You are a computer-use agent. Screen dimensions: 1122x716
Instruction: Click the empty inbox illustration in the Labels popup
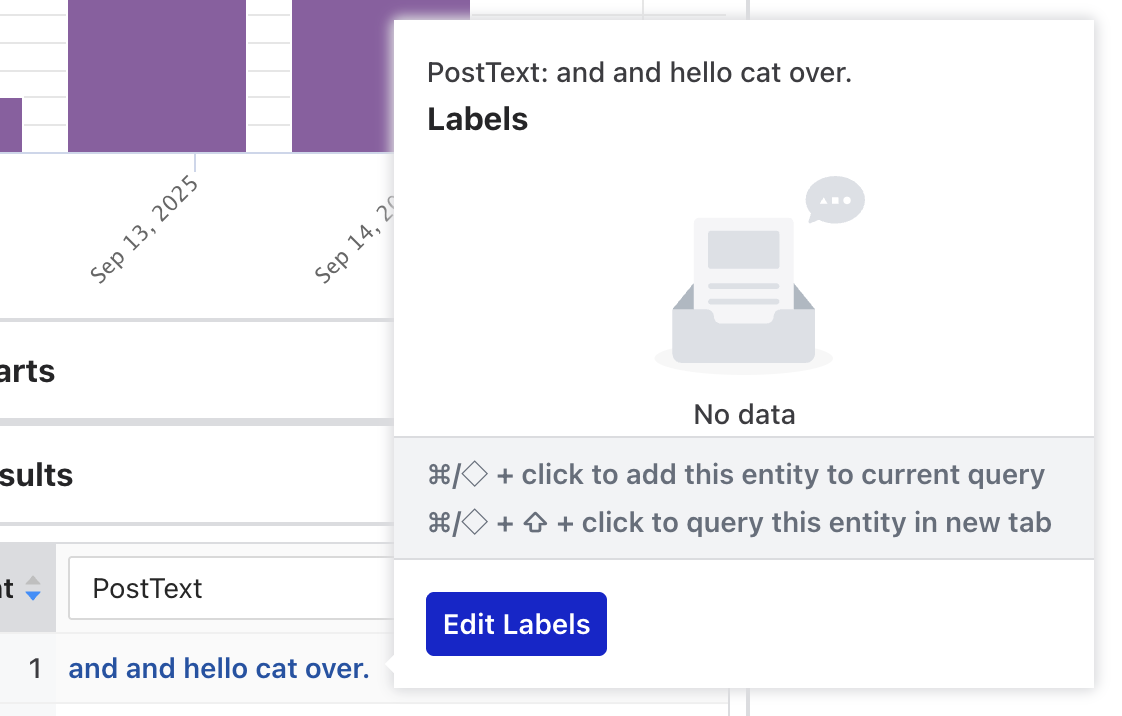(744, 280)
